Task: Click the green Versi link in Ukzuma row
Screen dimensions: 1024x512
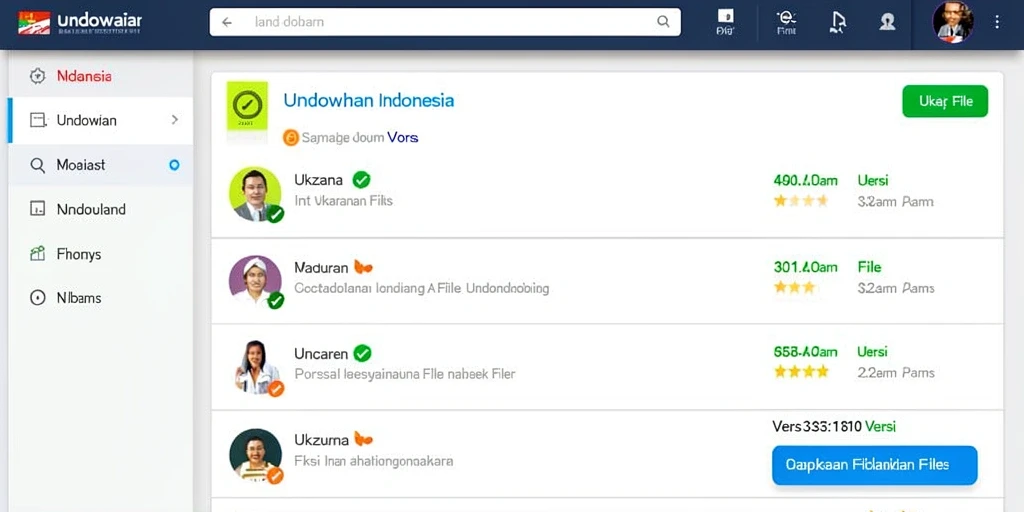Action: click(x=880, y=426)
